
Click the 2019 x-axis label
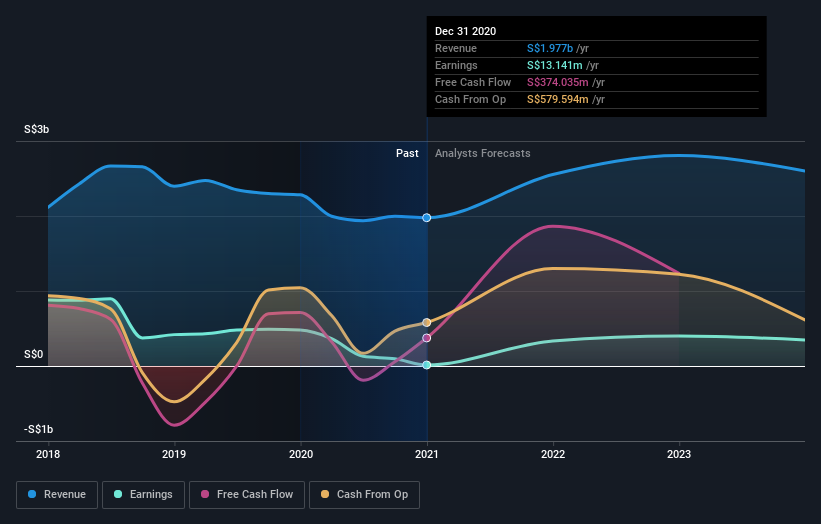174,454
